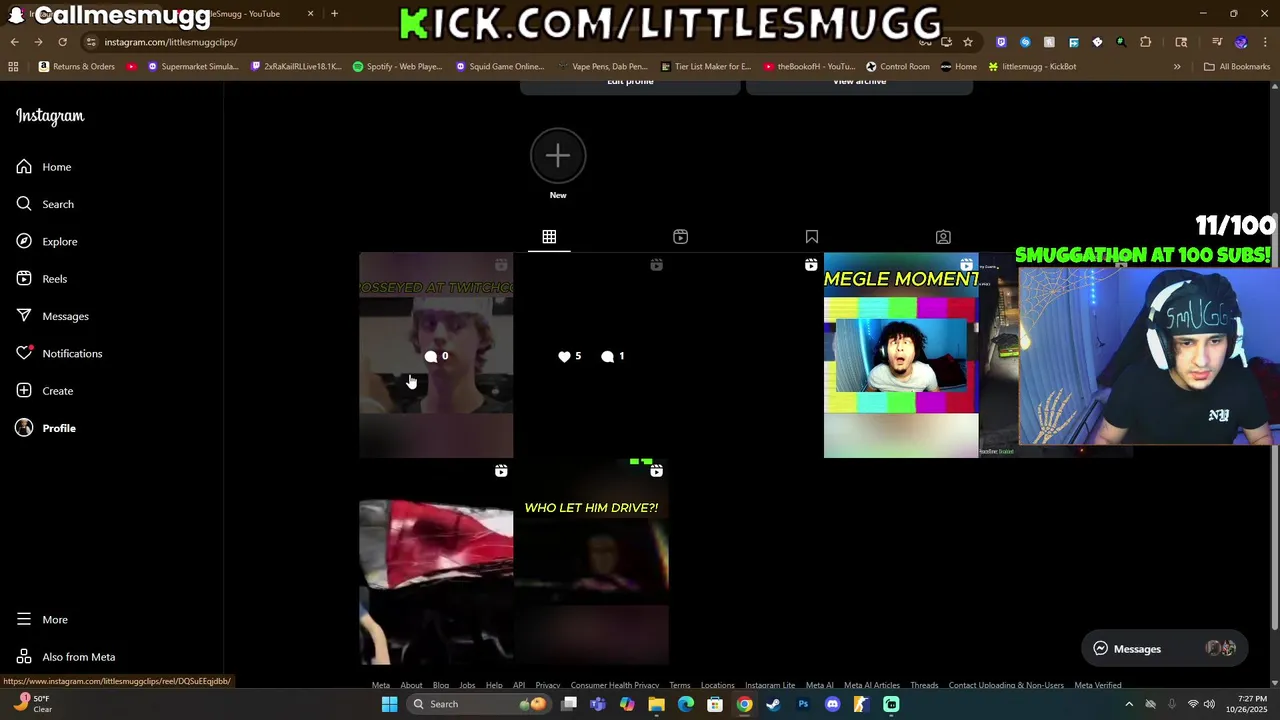This screenshot has width=1280, height=720.
Task: Open the Control Room bookmark
Action: (898, 67)
